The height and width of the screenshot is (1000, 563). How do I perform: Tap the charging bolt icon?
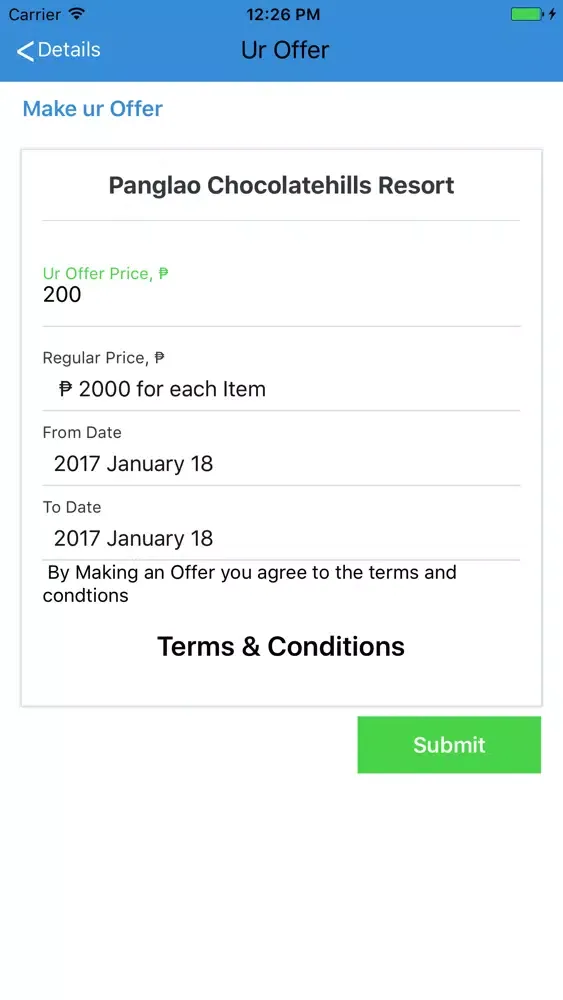(x=552, y=14)
